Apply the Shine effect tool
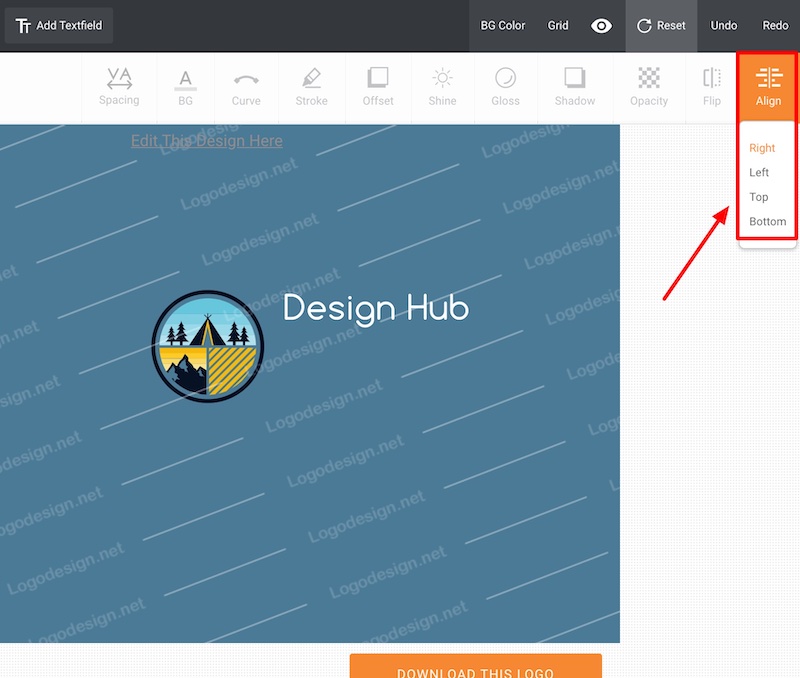The height and width of the screenshot is (678, 800). pyautogui.click(x=442, y=87)
